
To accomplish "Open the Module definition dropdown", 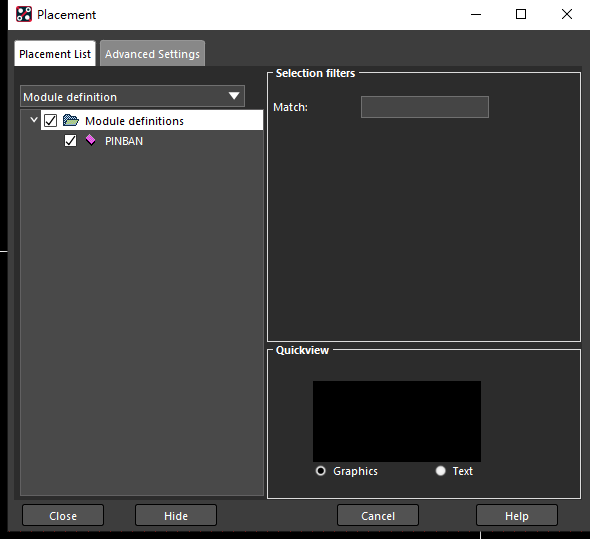I will click(x=132, y=96).
